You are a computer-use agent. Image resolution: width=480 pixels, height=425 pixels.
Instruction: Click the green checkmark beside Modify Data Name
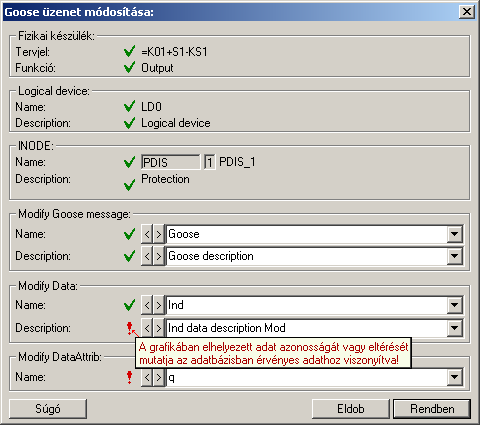point(129,305)
